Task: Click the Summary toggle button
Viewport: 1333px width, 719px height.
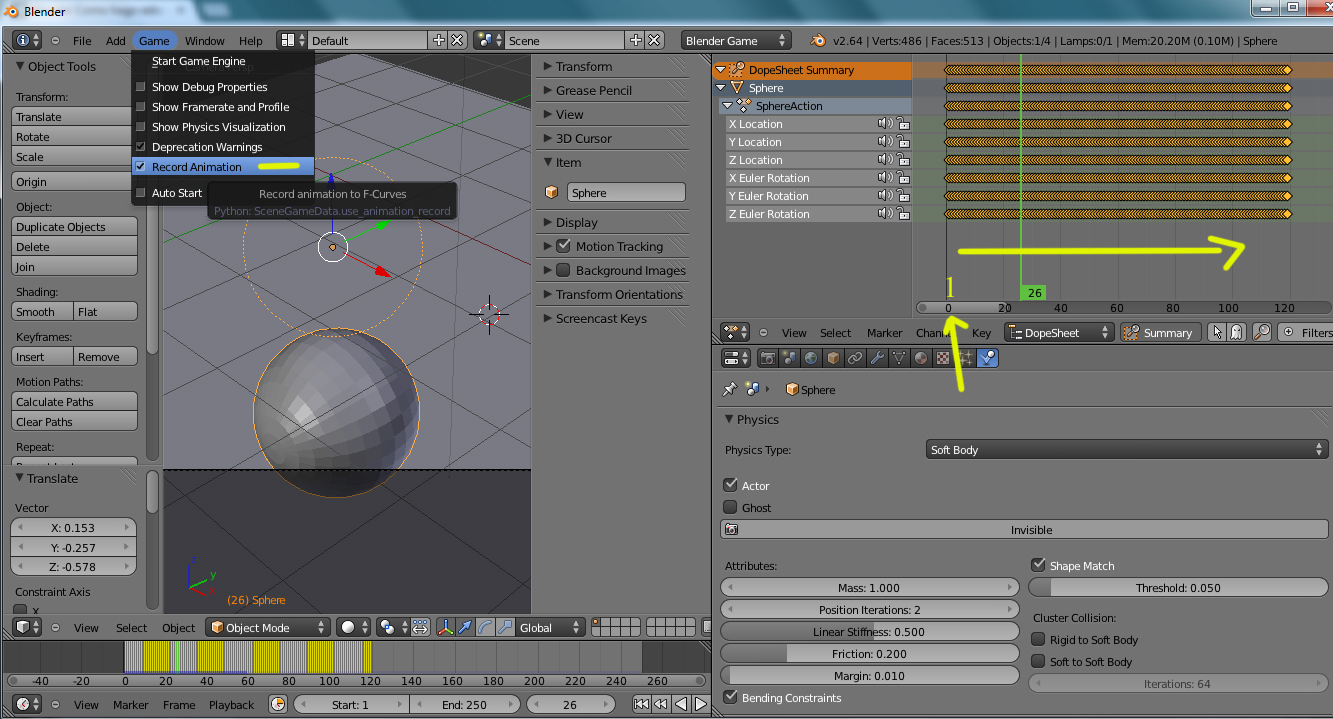Action: [x=1160, y=332]
